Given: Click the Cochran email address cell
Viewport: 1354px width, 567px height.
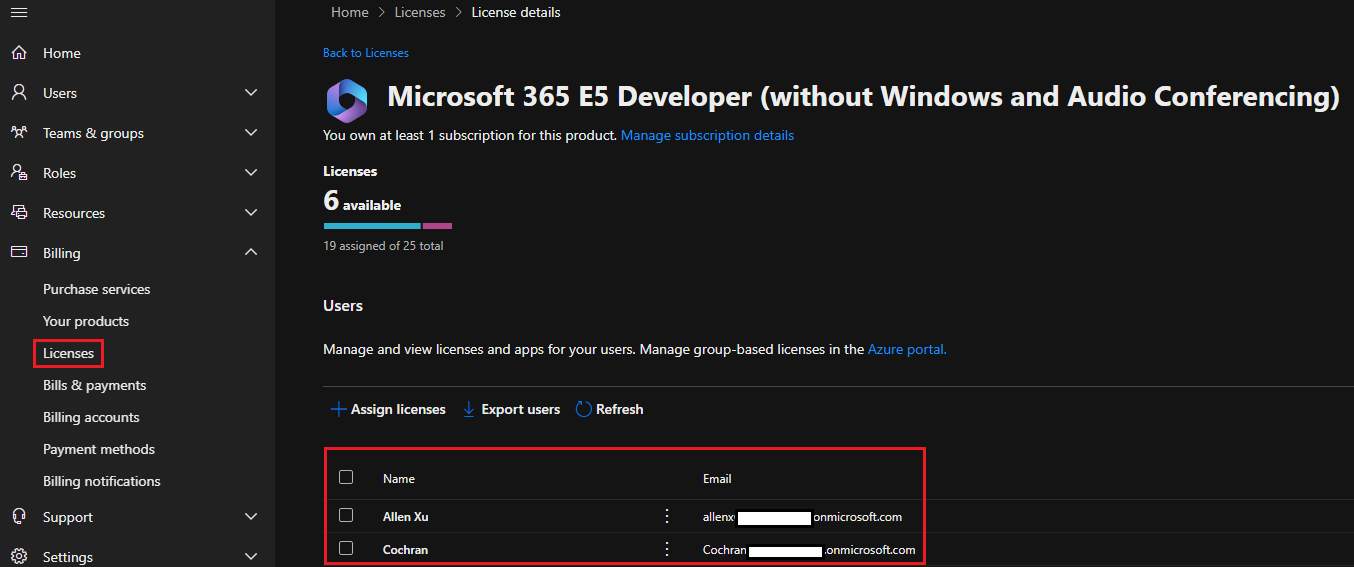Looking at the screenshot, I should point(809,550).
